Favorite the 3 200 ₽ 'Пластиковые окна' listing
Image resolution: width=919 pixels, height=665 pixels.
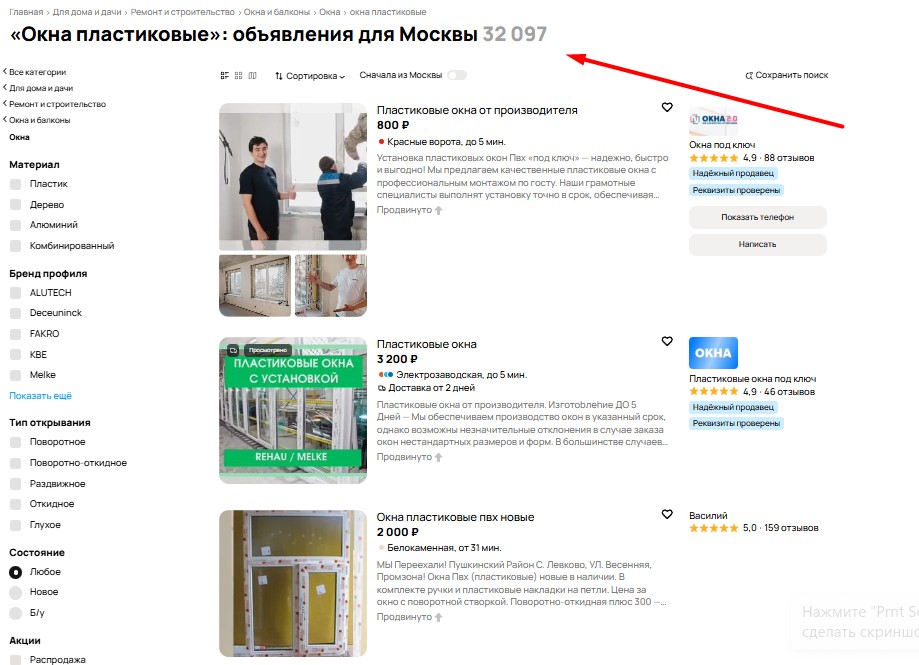point(667,341)
